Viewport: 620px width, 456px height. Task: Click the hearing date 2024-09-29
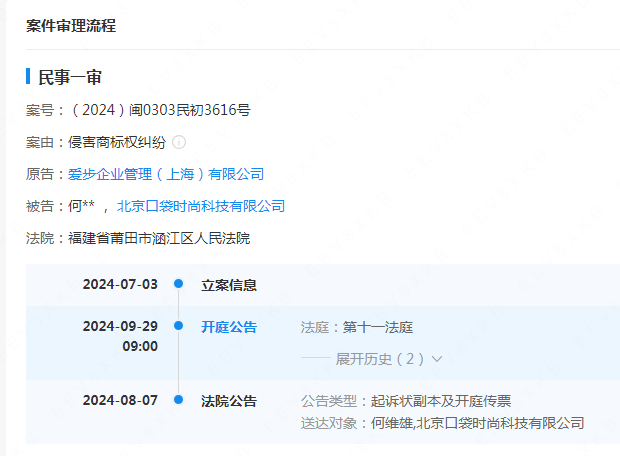[120, 326]
